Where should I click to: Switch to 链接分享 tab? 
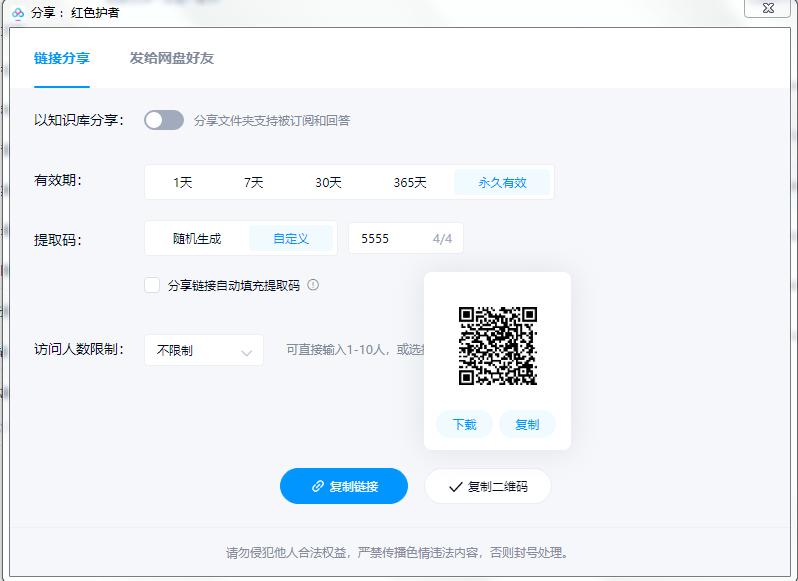tap(62, 58)
